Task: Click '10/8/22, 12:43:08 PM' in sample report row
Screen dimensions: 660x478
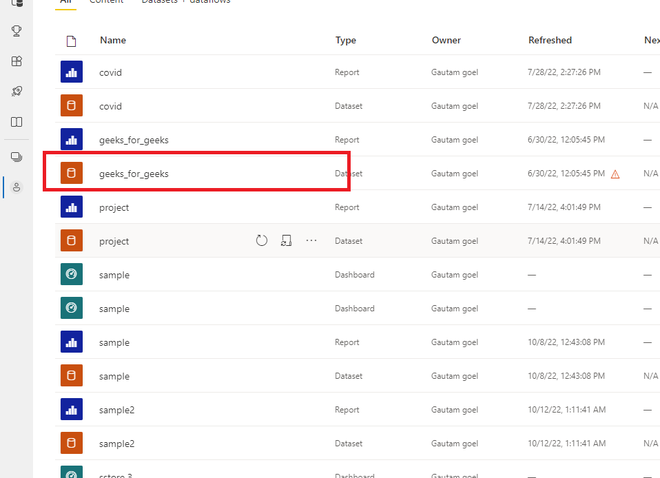Action: pos(566,343)
